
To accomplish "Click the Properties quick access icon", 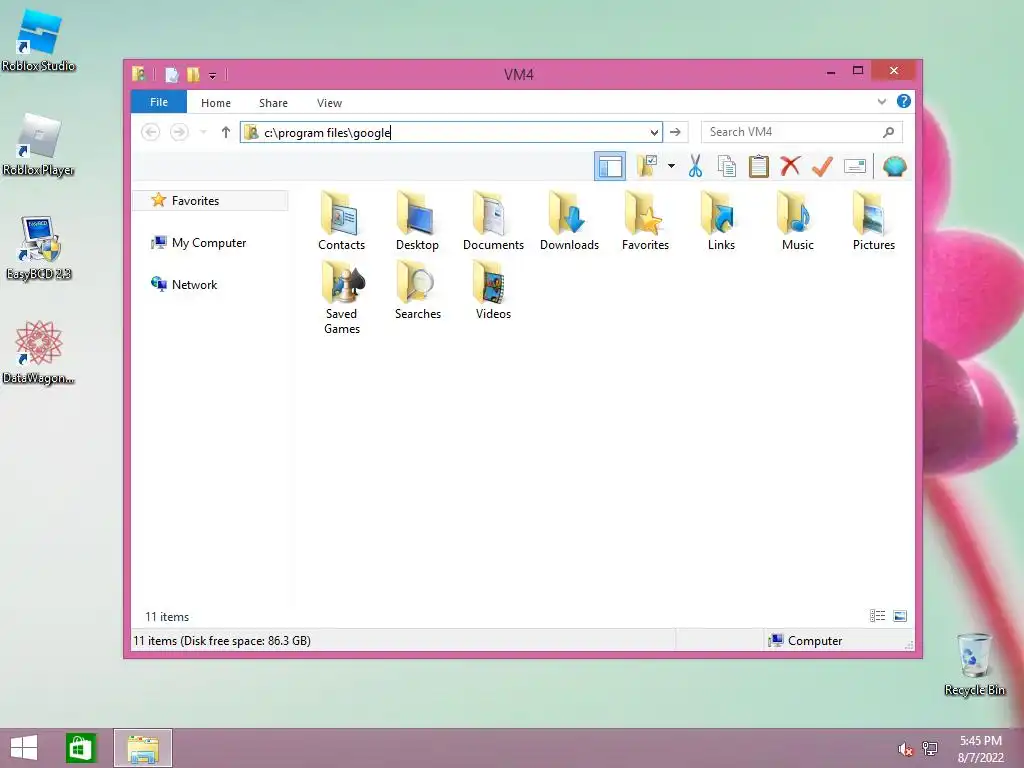I will tap(172, 74).
